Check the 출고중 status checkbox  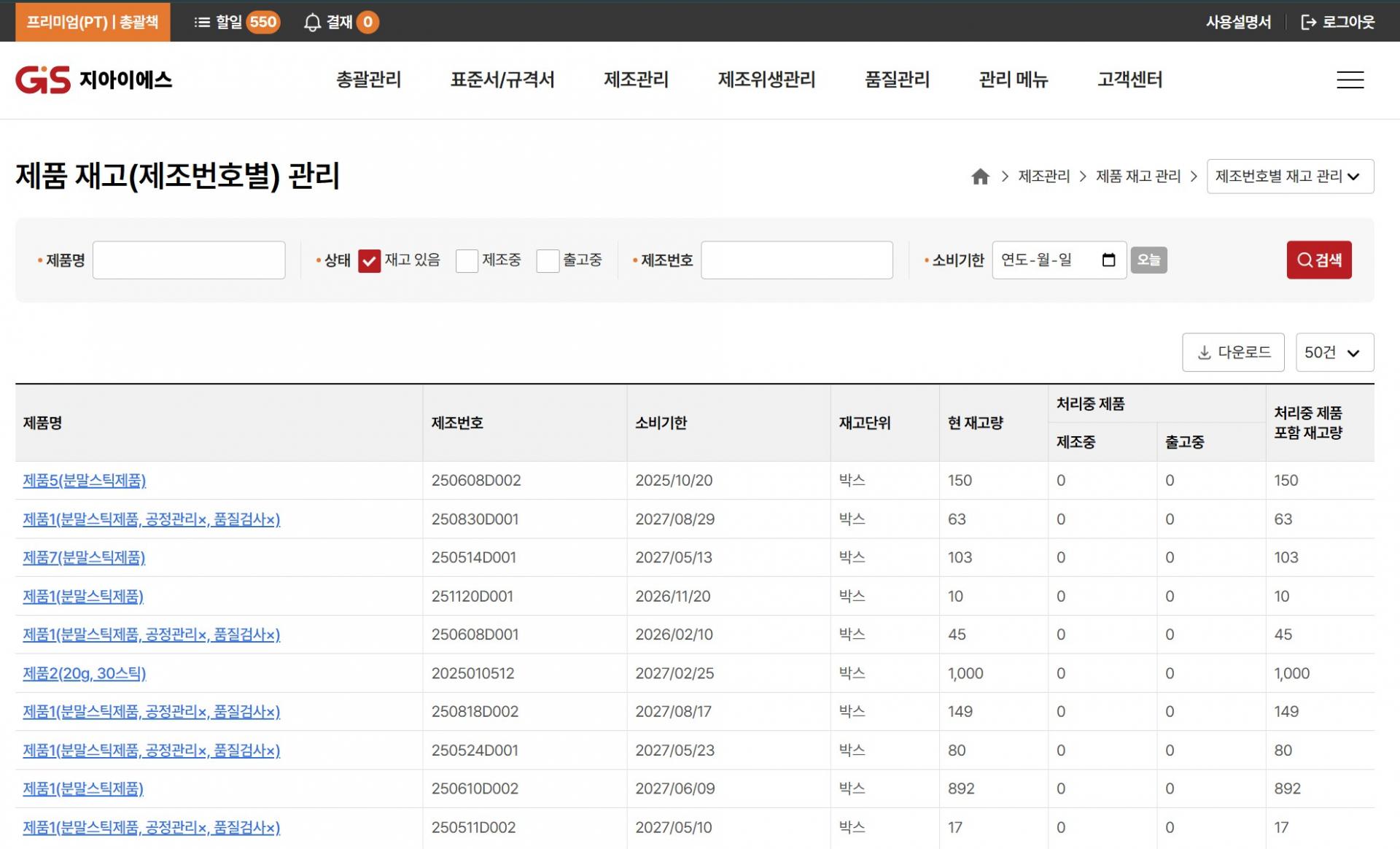[548, 260]
